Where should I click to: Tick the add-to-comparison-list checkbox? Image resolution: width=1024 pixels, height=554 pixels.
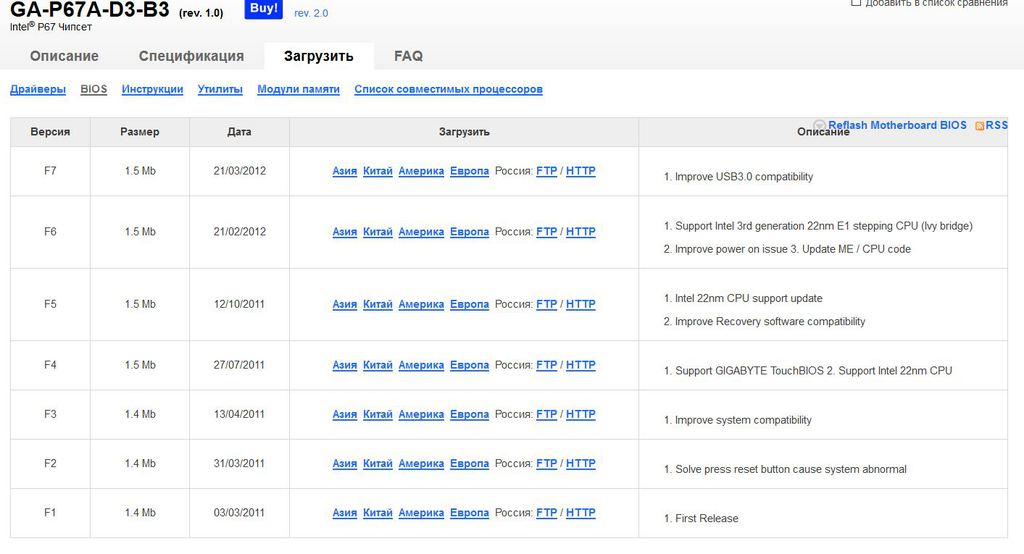pyautogui.click(x=856, y=3)
